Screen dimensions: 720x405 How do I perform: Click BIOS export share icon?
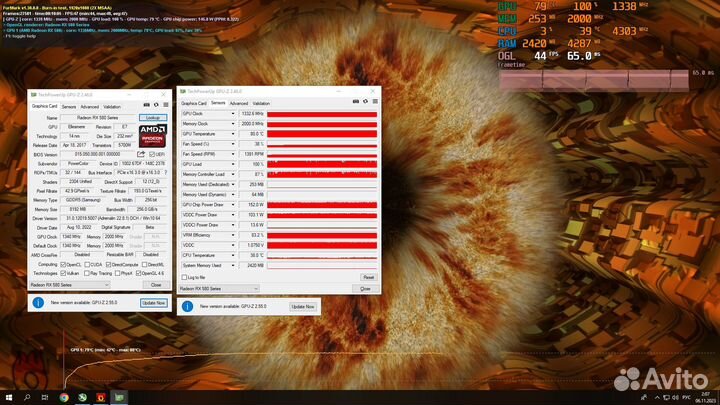[141, 154]
